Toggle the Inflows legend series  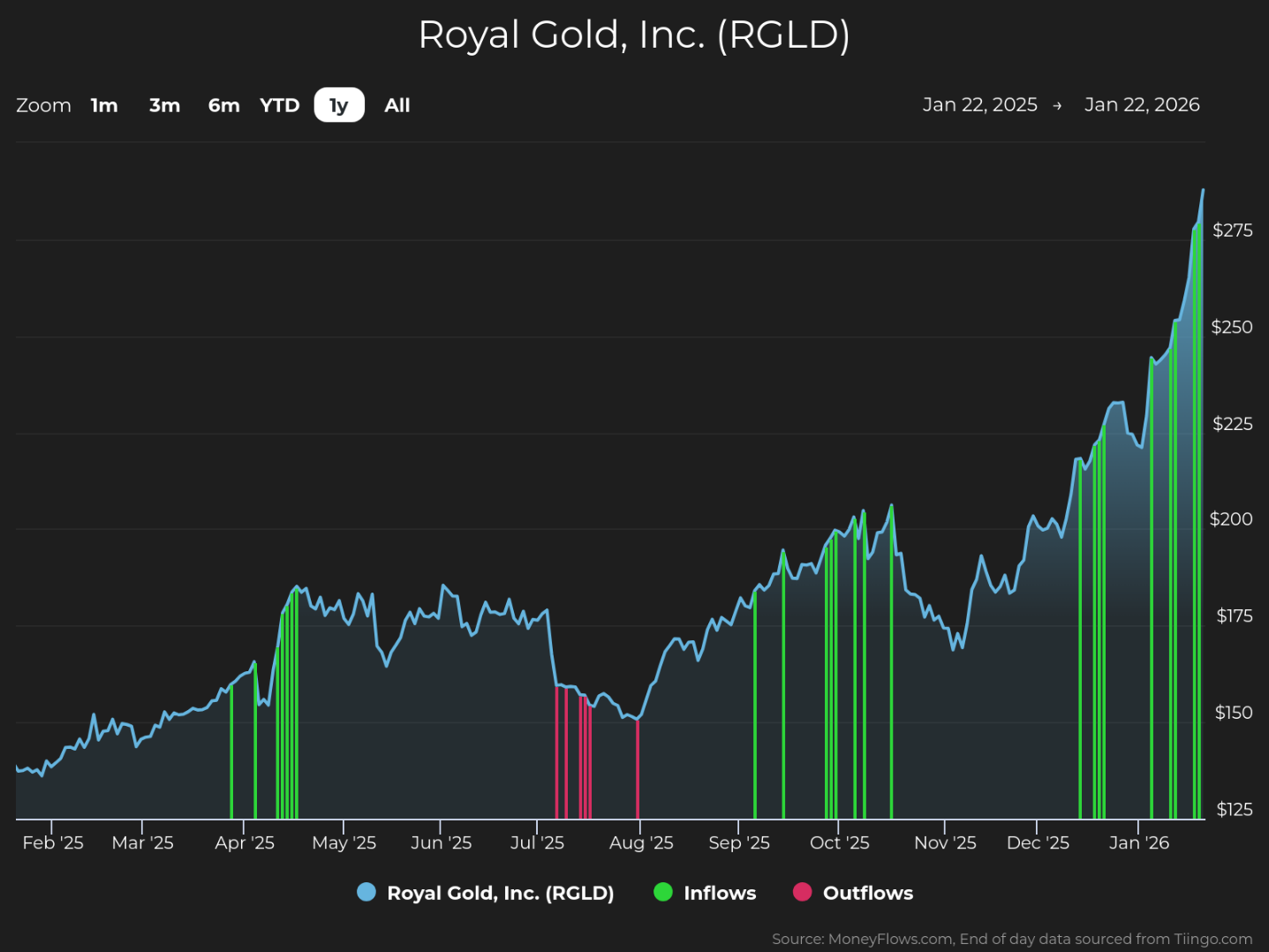[x=705, y=893]
